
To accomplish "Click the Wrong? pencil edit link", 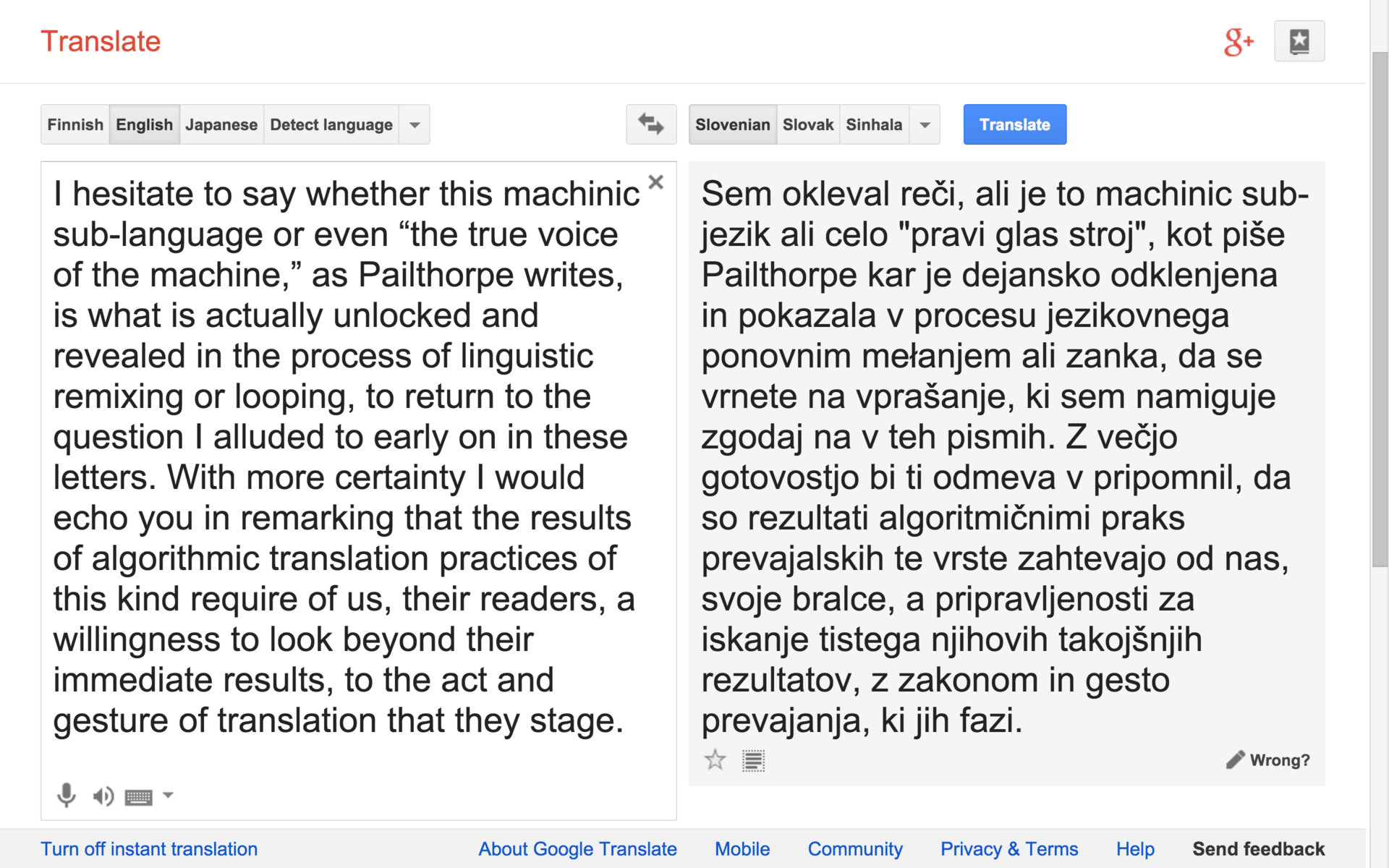I will click(1268, 760).
